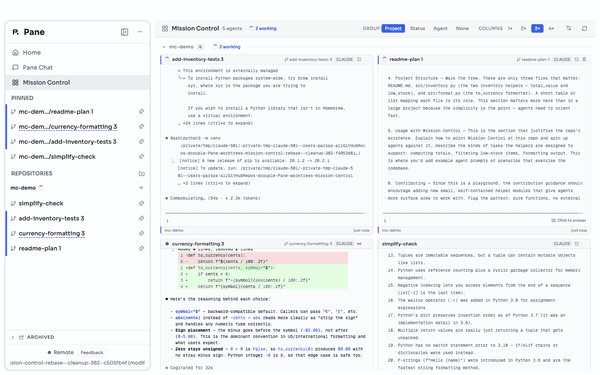This screenshot has width=600, height=375.
Task: Unpin mc-dem.../simplify-check pin icon
Action: (141, 157)
